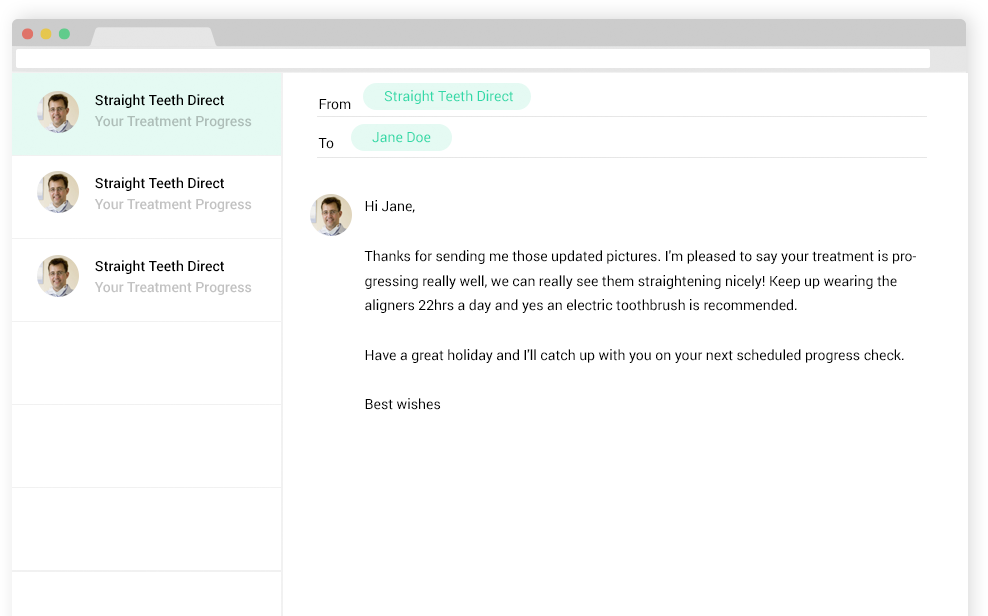Click the avatar in the highlighted email row
This screenshot has width=988, height=616.
[58, 112]
